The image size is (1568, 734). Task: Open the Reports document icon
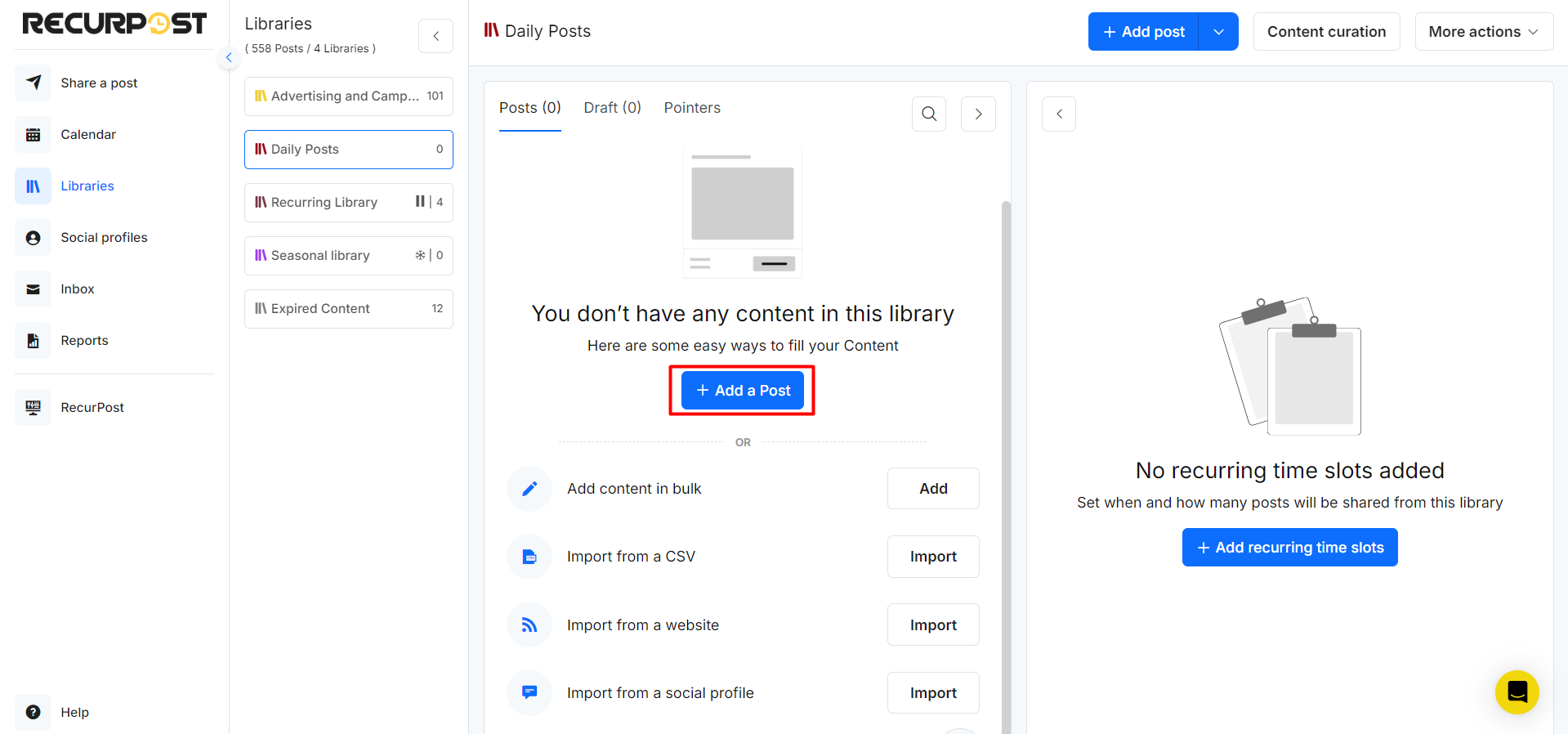[33, 340]
